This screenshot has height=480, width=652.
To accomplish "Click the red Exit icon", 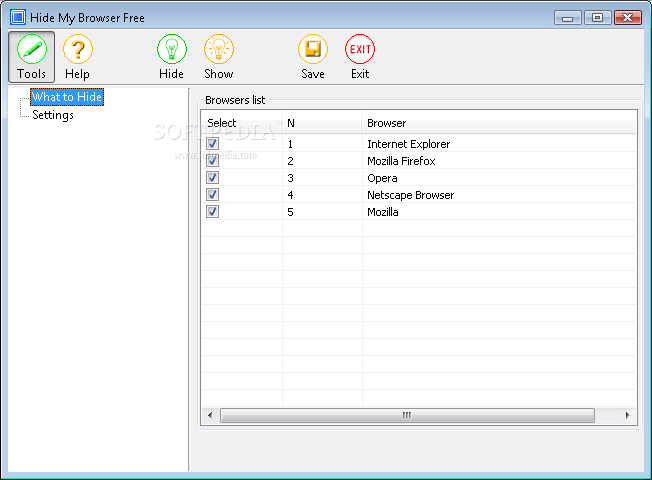I will coord(360,49).
